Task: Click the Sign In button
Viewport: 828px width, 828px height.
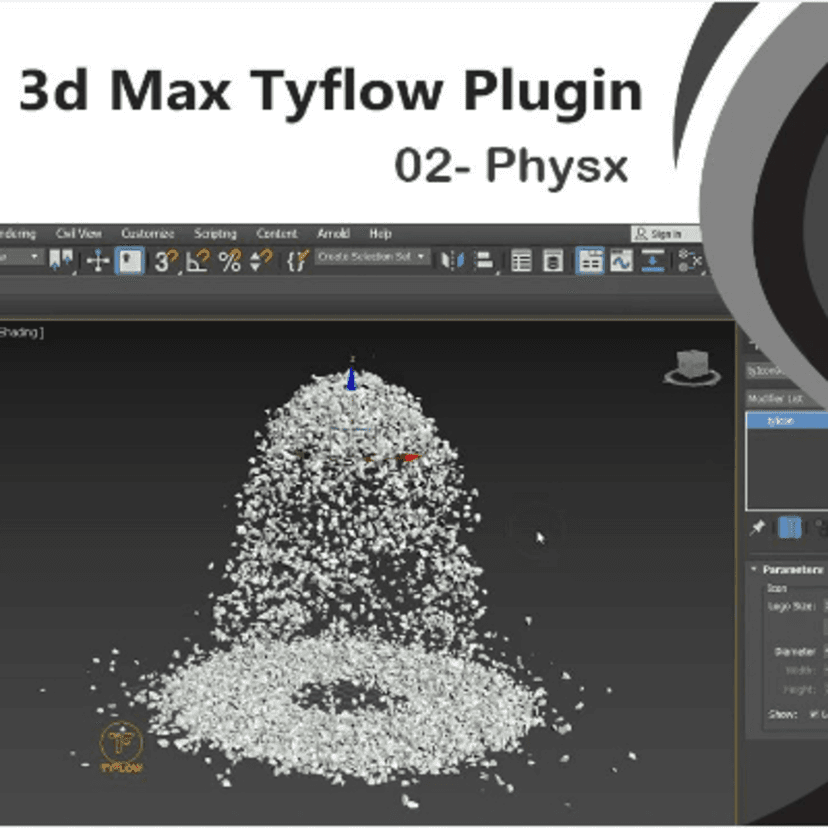Action: (x=665, y=233)
